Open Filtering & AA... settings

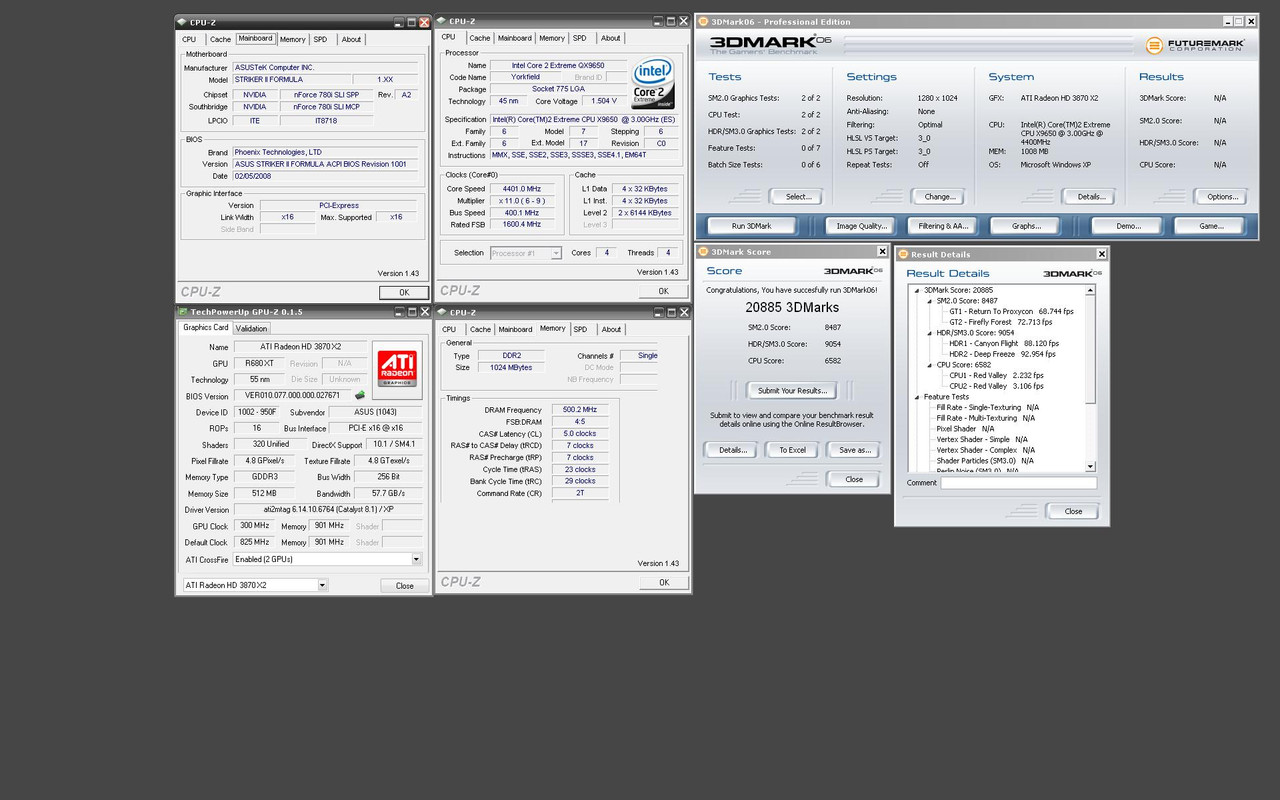point(944,226)
